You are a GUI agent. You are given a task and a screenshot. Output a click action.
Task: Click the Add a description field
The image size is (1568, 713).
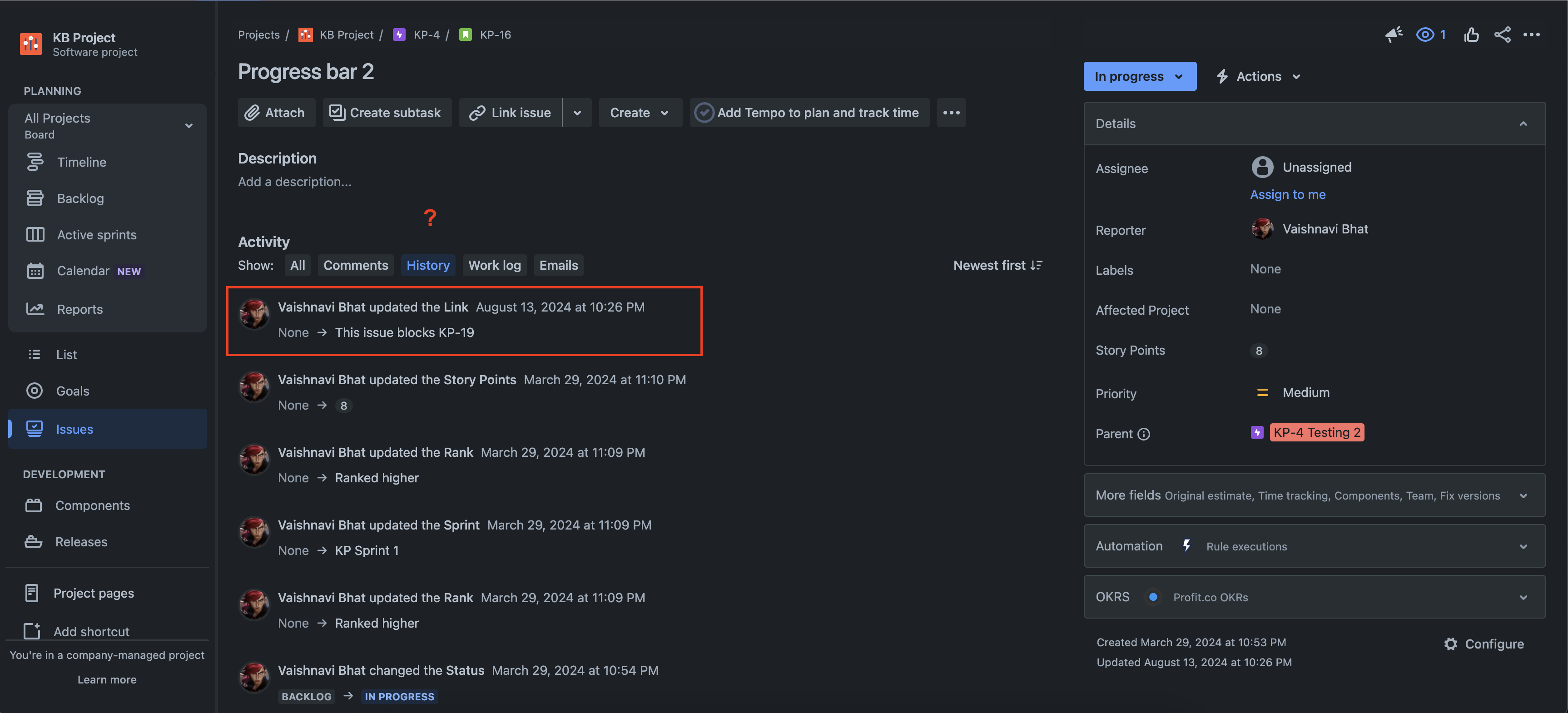point(295,182)
